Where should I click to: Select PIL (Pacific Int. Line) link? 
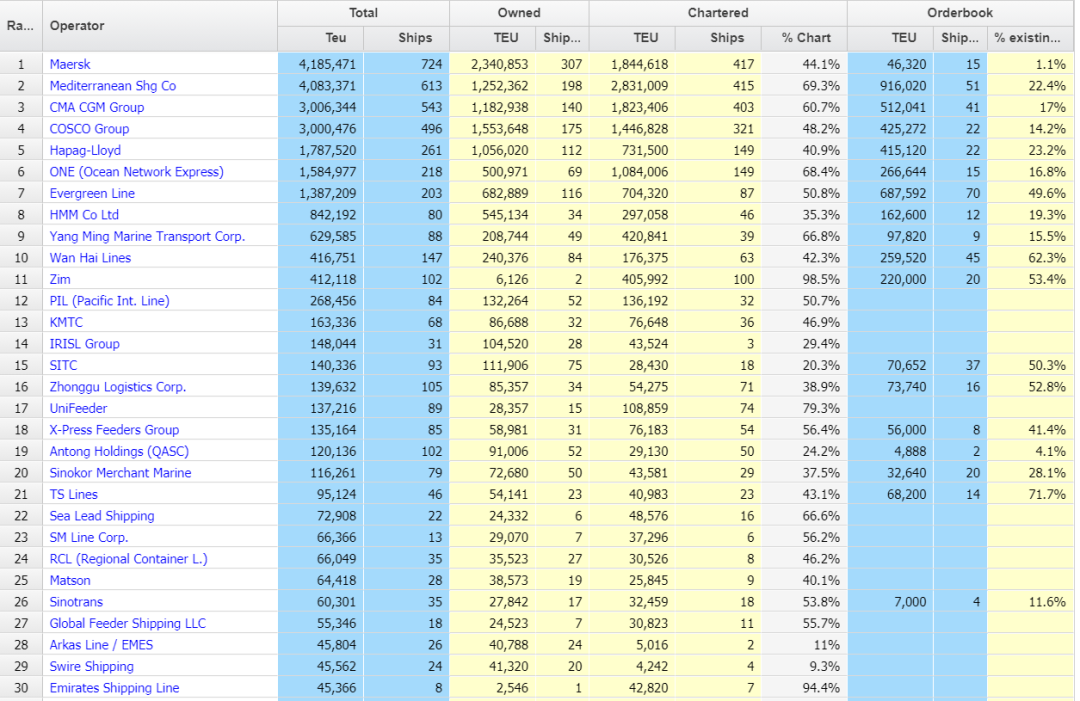click(109, 301)
